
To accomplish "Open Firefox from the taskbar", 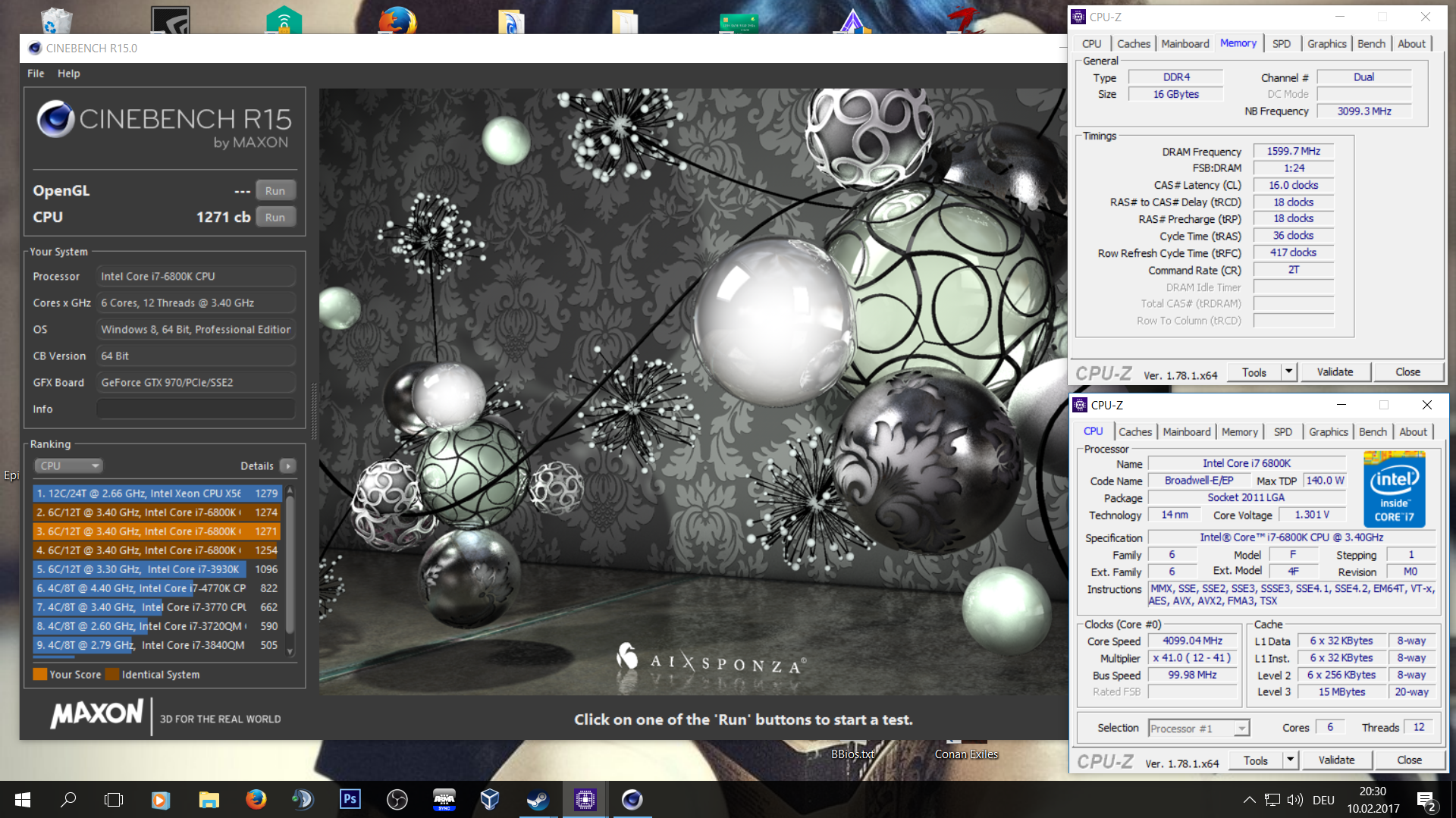I will (x=256, y=799).
